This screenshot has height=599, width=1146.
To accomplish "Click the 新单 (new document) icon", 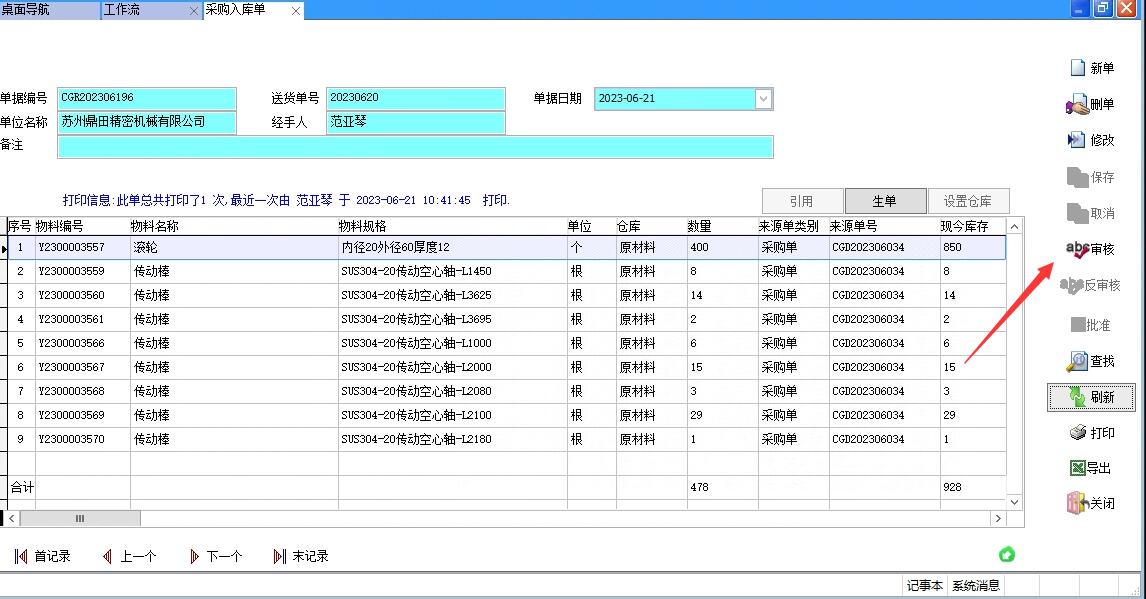I will (1077, 68).
